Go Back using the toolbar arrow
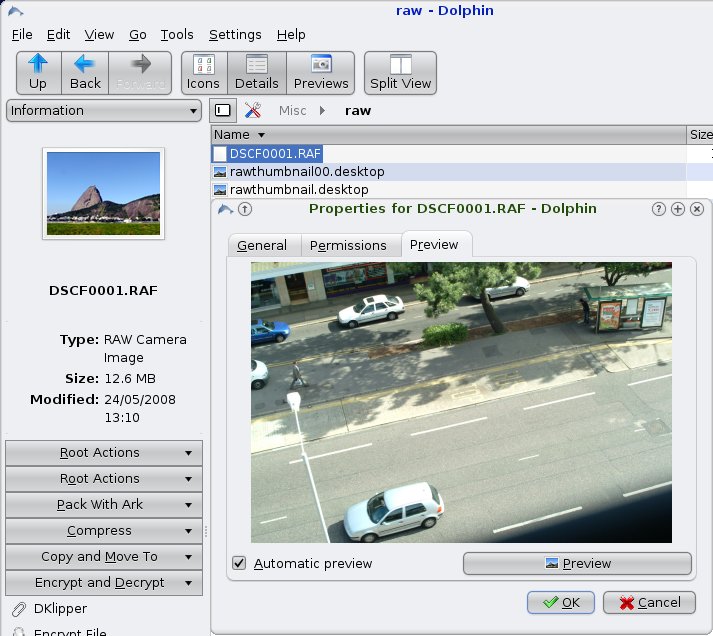713x636 pixels. [x=85, y=72]
